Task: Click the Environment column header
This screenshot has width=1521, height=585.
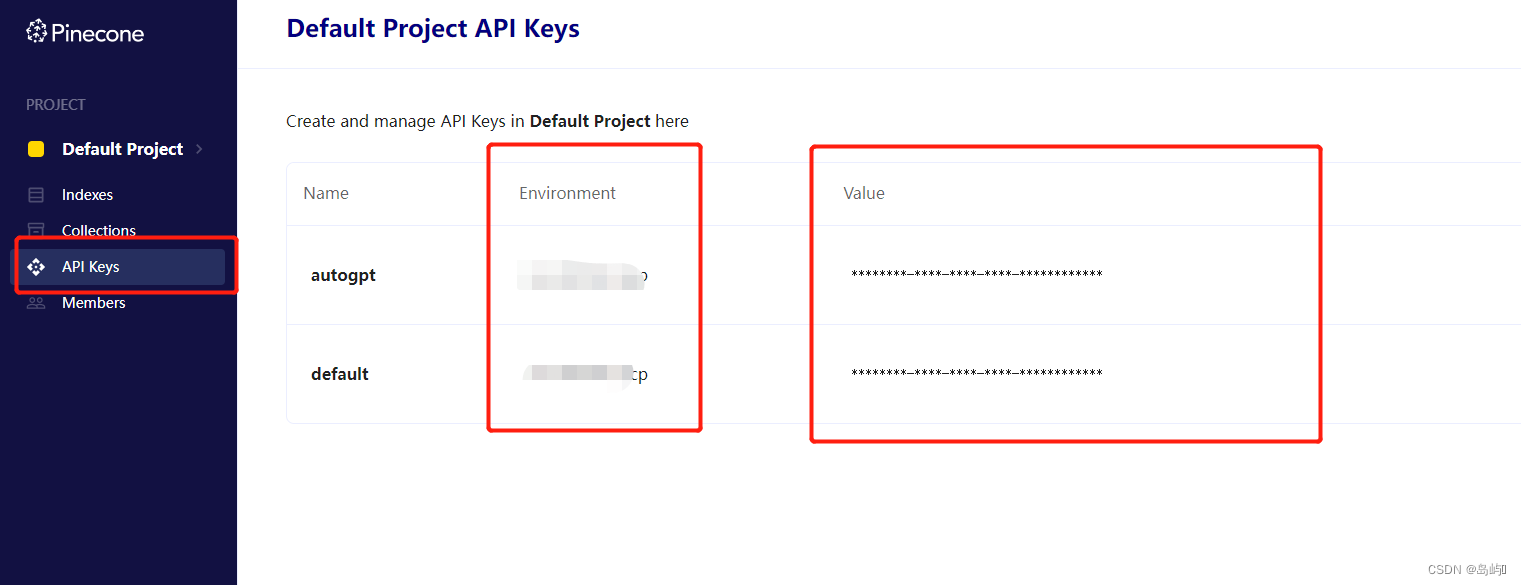Action: point(567,193)
